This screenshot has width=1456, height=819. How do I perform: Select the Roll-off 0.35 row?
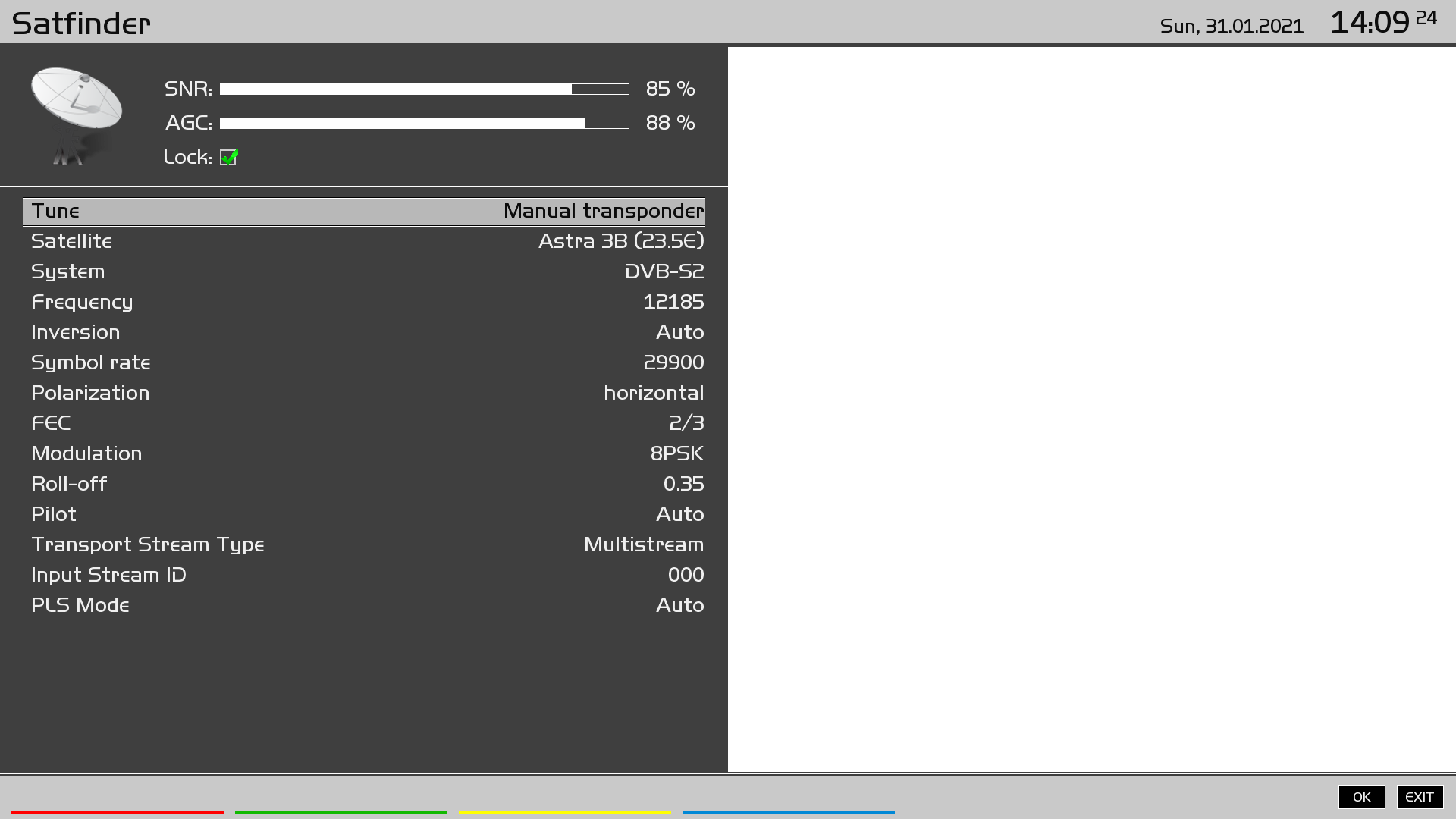point(364,484)
